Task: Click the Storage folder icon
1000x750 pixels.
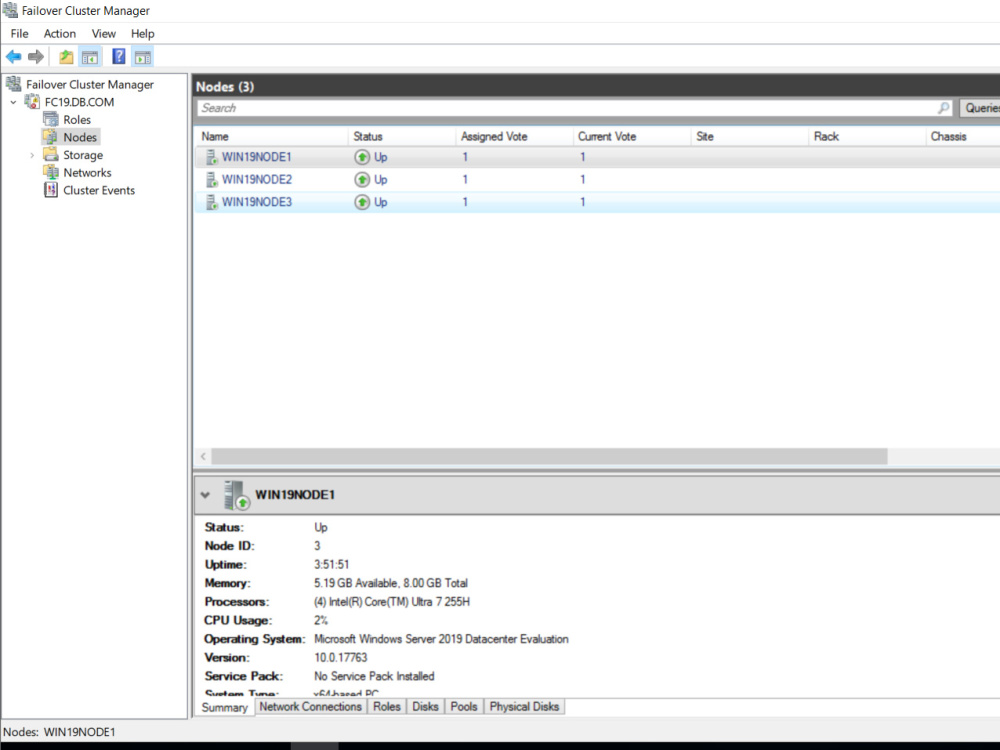Action: [x=50, y=154]
